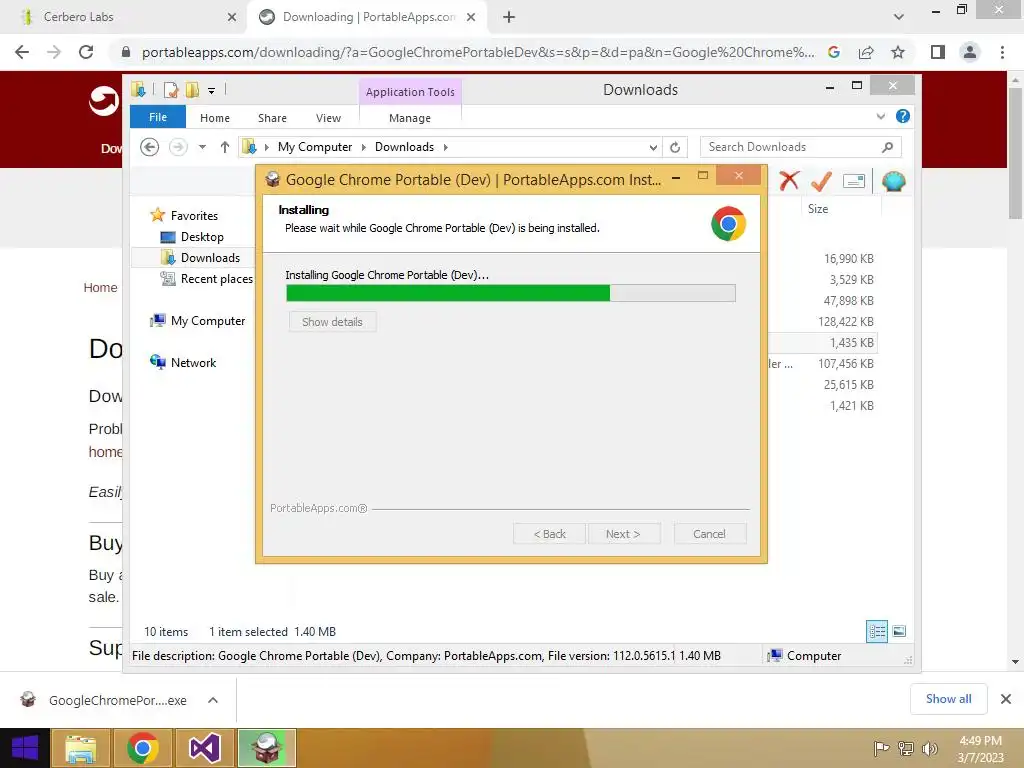Click the volume speaker tray icon
Screen dimensions: 1024x768
coord(929,748)
